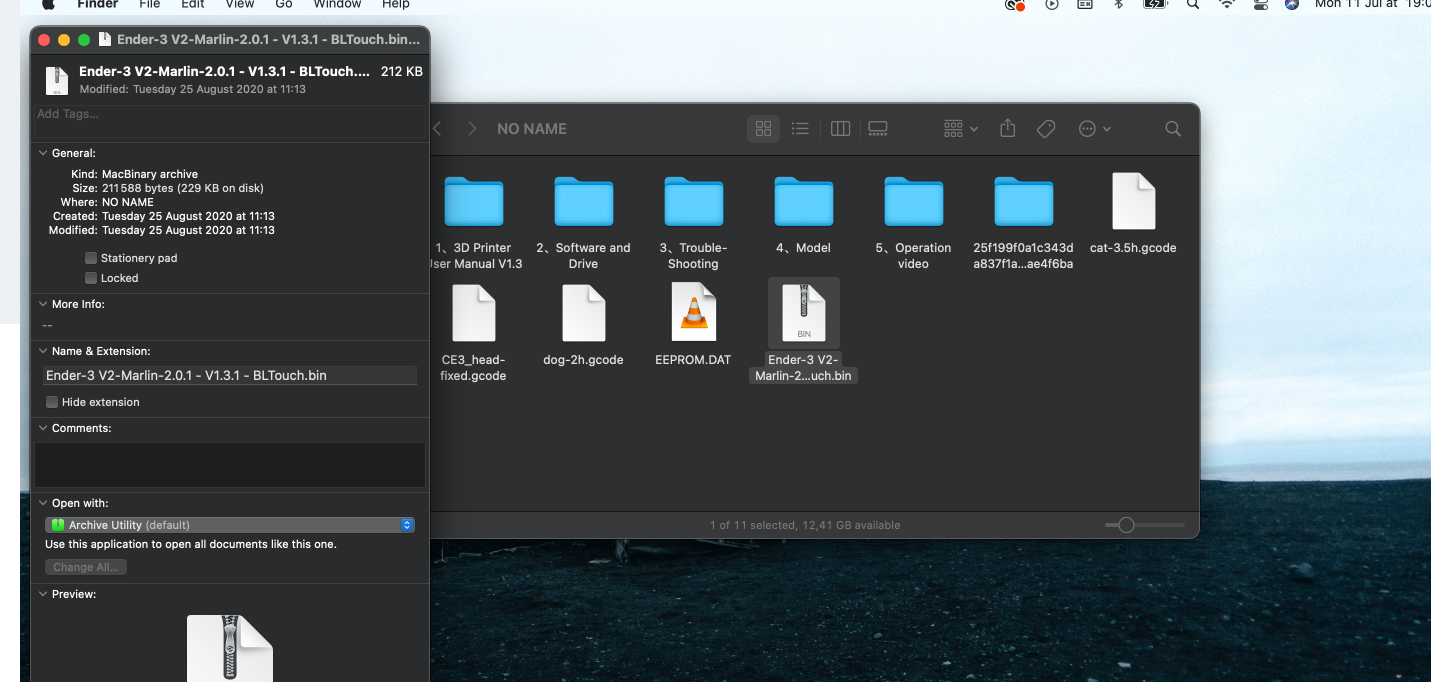Open the Window menu
Viewport: 1431px width, 682px height.
(x=337, y=5)
